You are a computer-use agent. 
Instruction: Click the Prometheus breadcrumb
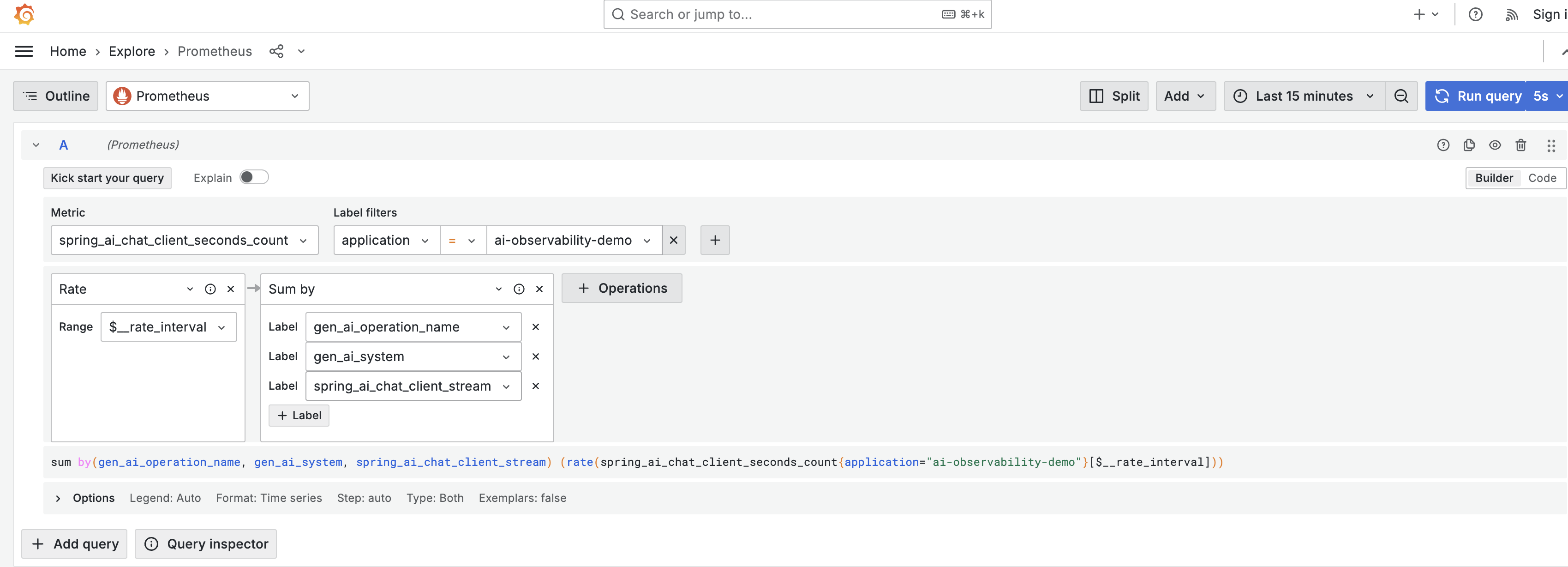click(x=214, y=51)
